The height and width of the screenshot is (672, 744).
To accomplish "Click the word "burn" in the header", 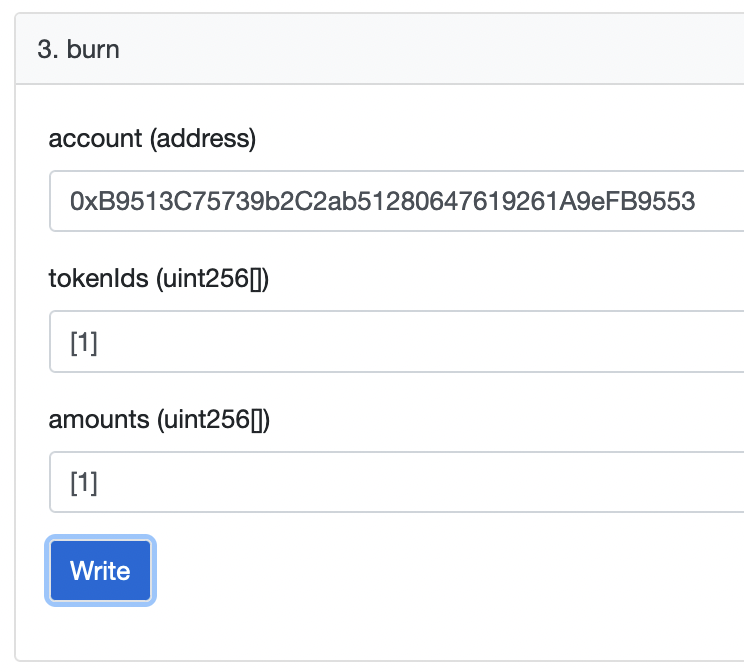I will click(93, 49).
